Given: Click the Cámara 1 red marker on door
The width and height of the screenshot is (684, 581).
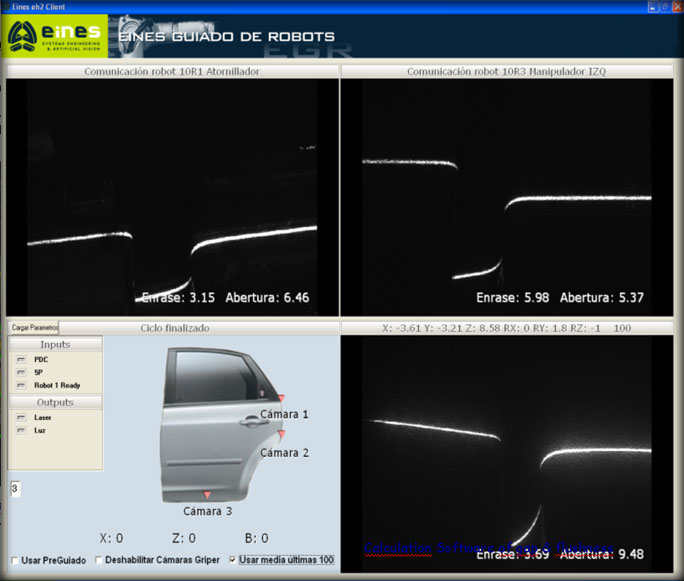Looking at the screenshot, I should [281, 399].
